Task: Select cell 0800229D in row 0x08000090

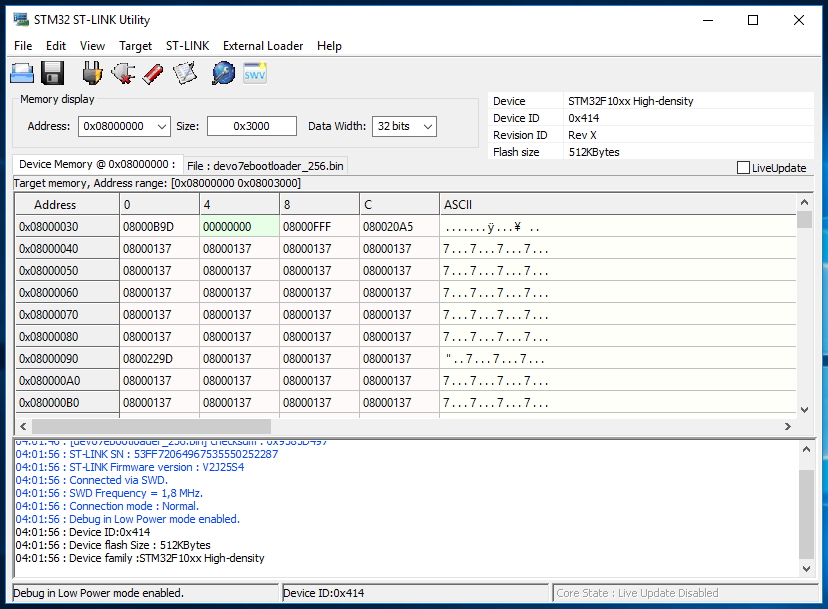Action: click(x=160, y=359)
